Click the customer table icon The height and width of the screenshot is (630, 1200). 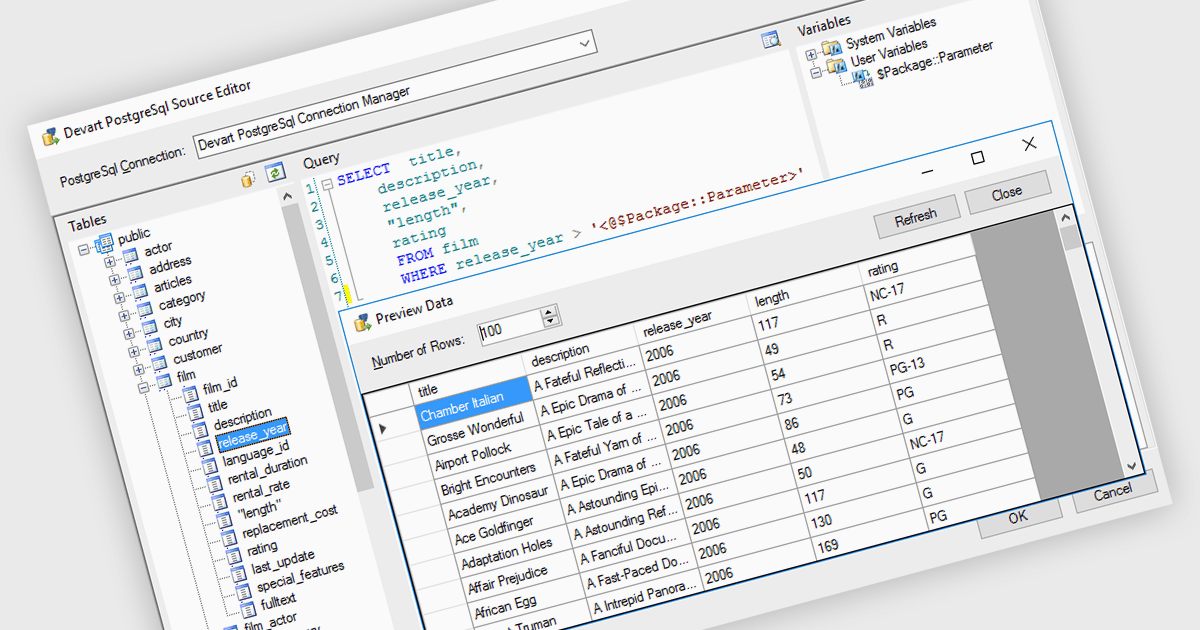point(160,362)
